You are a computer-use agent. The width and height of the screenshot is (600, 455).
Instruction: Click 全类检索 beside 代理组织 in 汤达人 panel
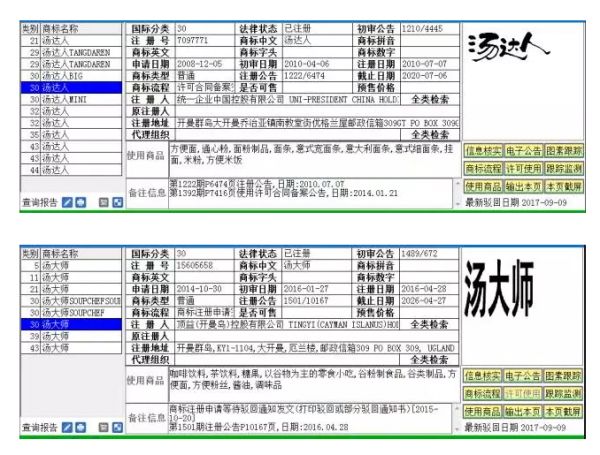[x=430, y=135]
